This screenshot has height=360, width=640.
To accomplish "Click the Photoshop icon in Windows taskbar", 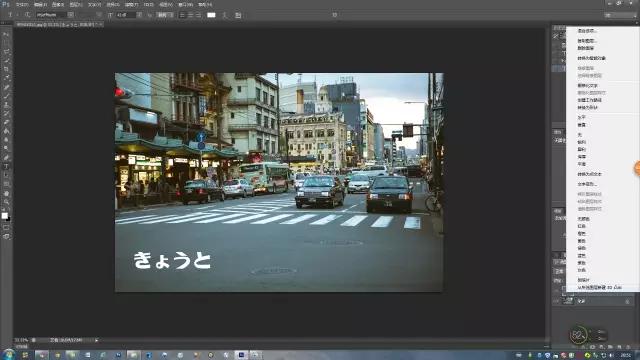I will coord(241,355).
